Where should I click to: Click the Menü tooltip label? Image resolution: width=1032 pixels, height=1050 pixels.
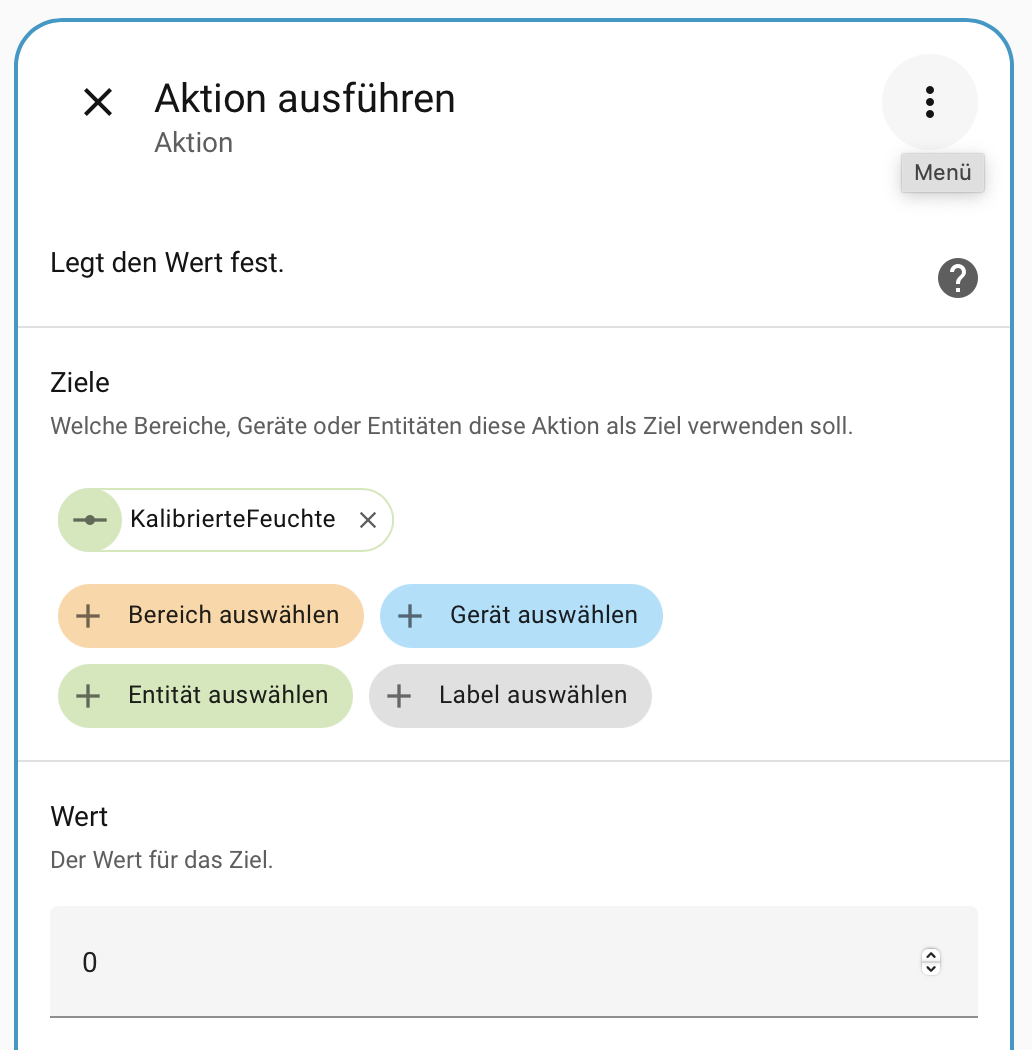(x=942, y=172)
